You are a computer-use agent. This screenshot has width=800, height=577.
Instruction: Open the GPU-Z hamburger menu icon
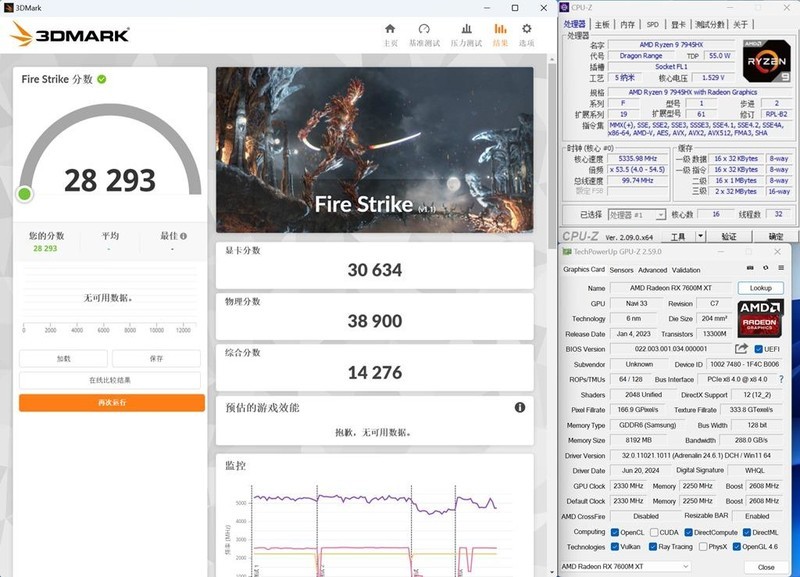(x=782, y=269)
